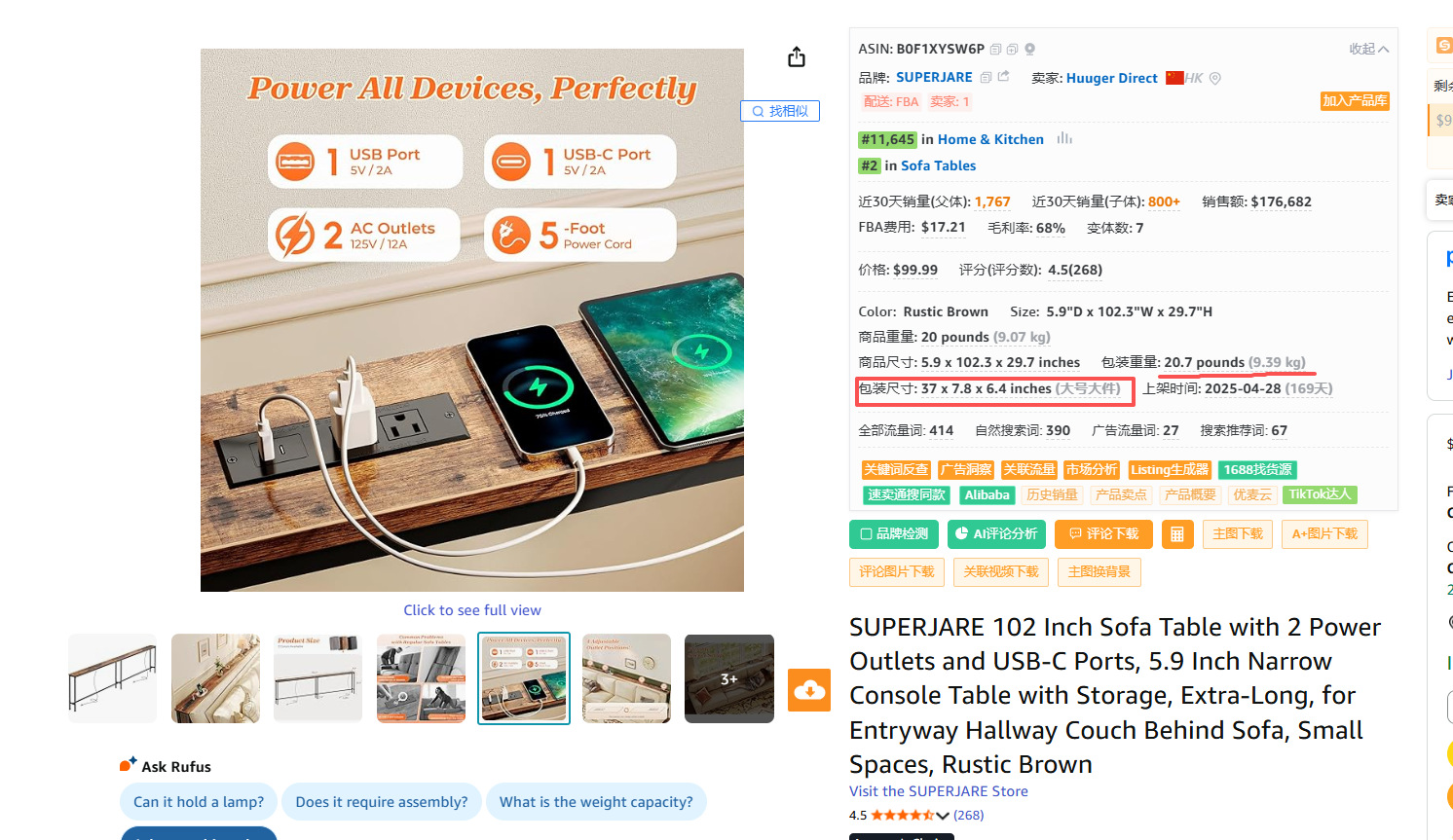Open the rank history bar chart icon

point(1064,138)
